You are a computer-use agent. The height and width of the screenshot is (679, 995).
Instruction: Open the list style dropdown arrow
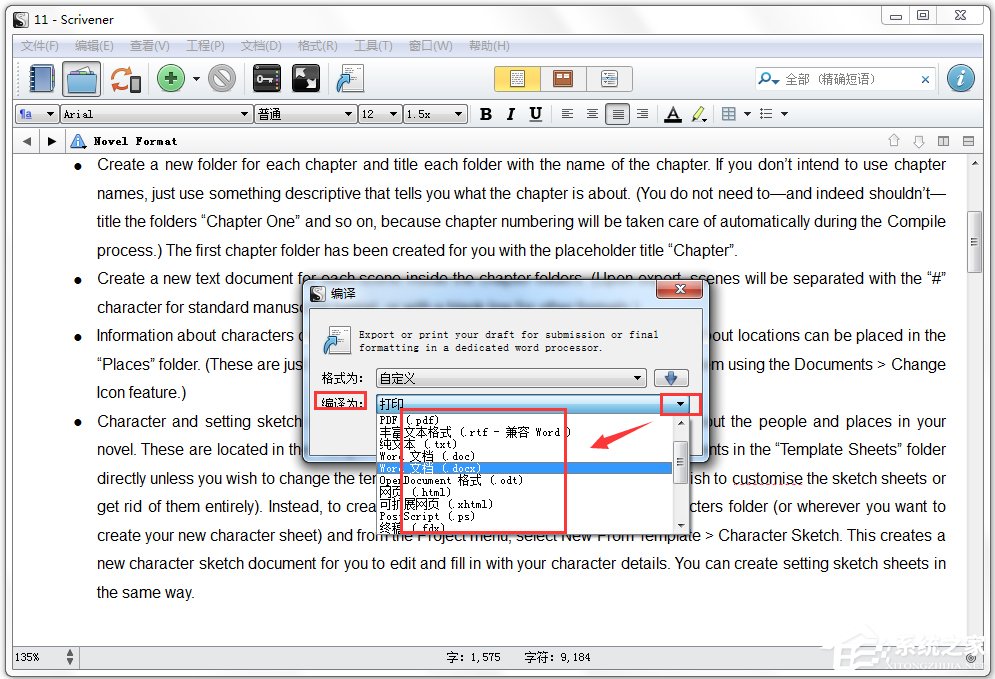[784, 114]
